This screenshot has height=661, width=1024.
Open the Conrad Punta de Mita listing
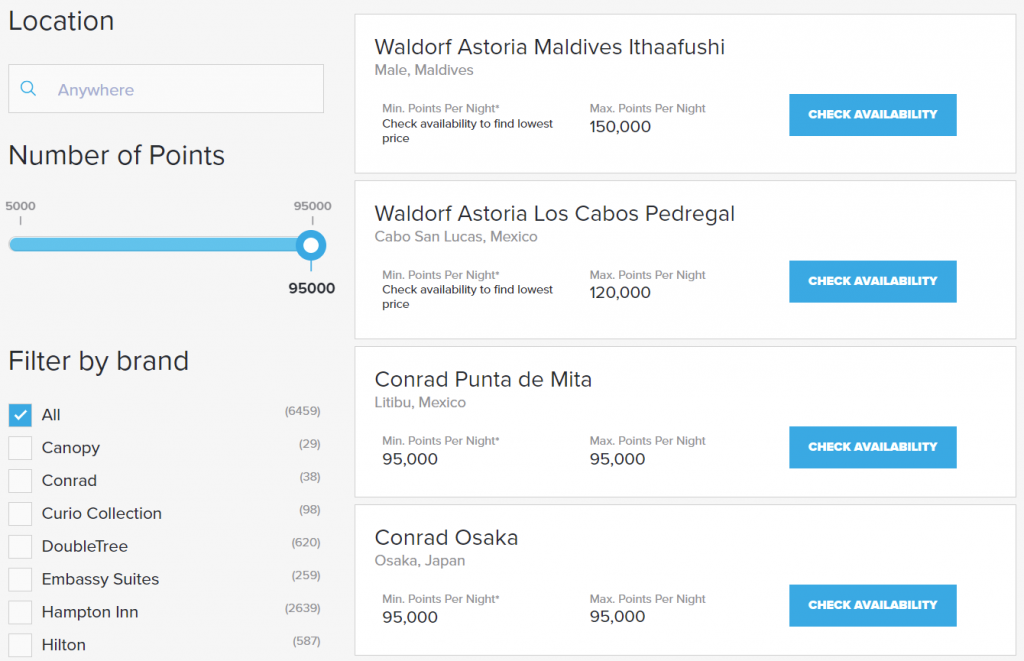point(483,379)
